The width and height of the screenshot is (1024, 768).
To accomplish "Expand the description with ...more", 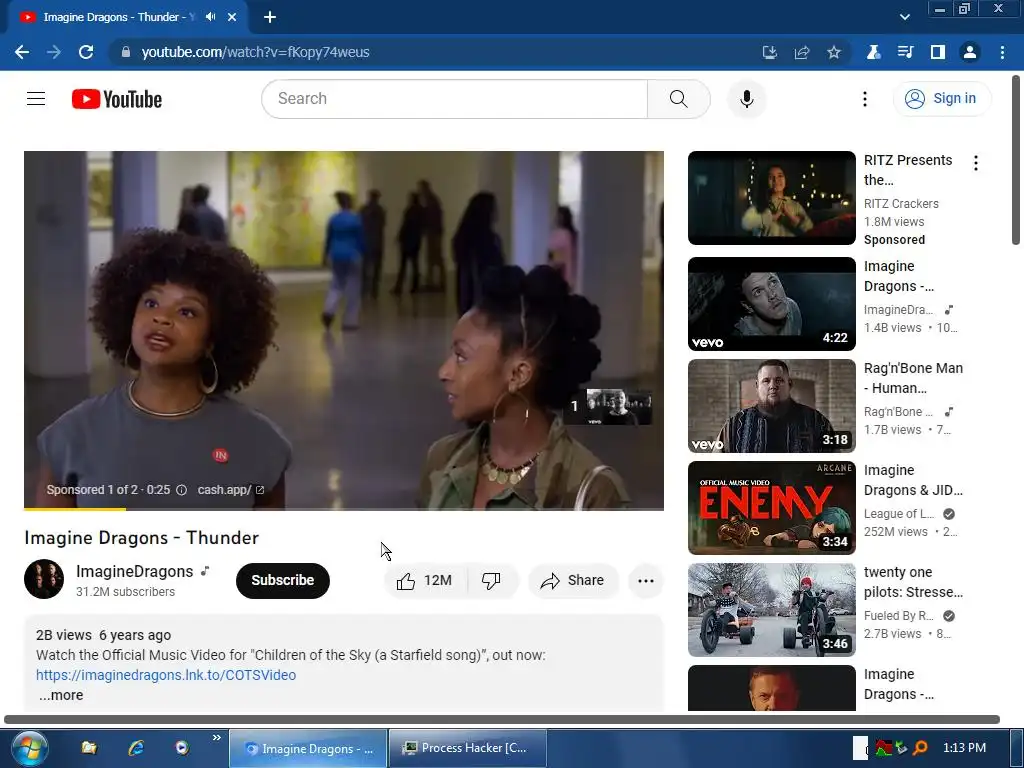I will click(x=61, y=695).
